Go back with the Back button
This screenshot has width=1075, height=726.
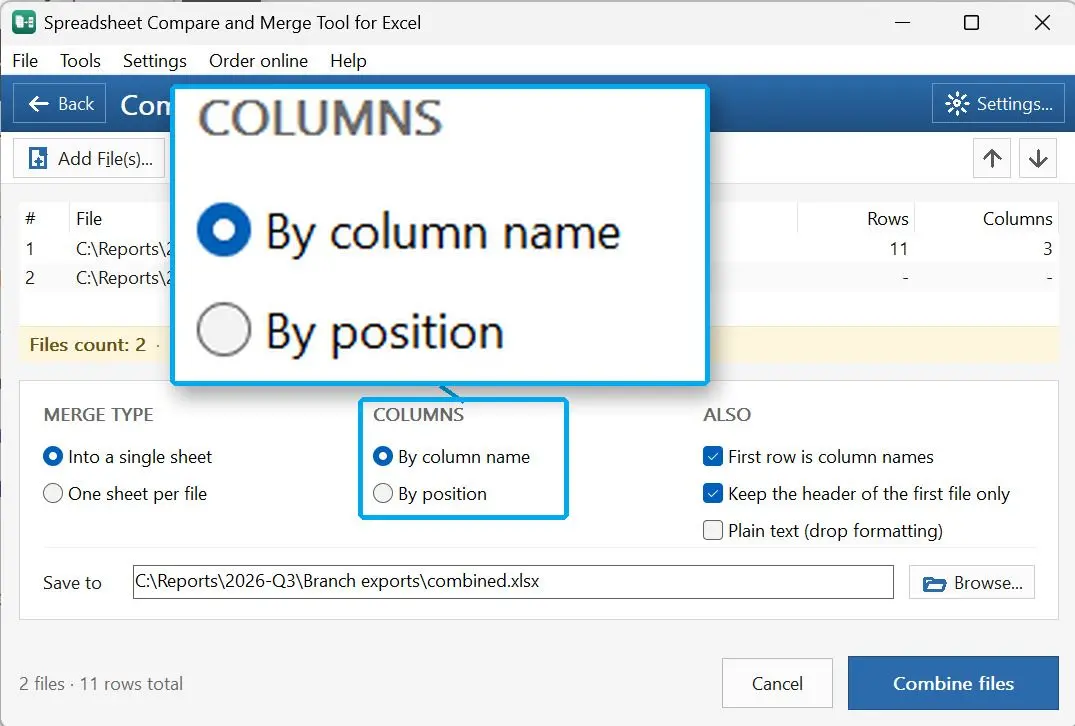pos(60,104)
